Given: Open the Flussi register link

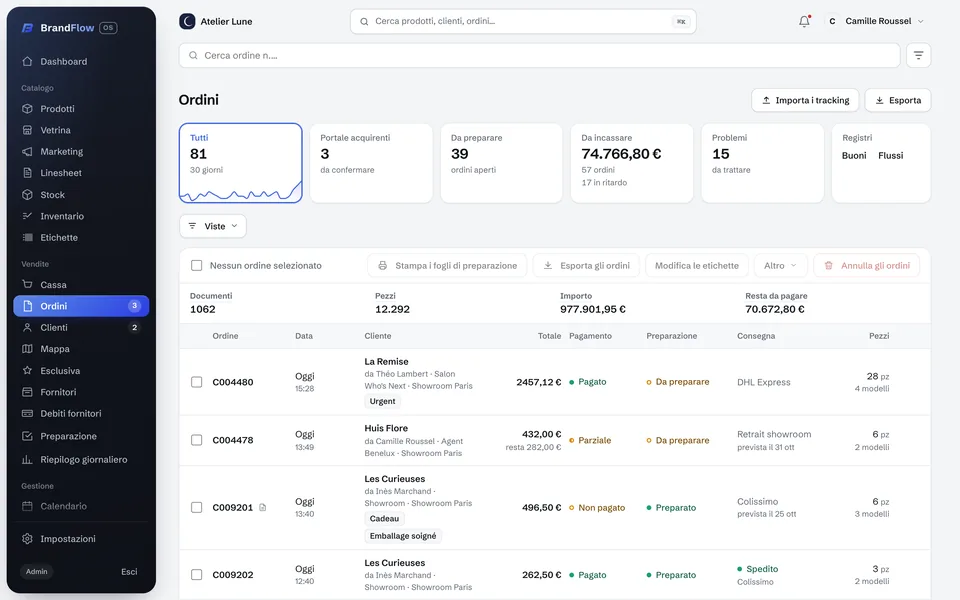Looking at the screenshot, I should [x=891, y=156].
